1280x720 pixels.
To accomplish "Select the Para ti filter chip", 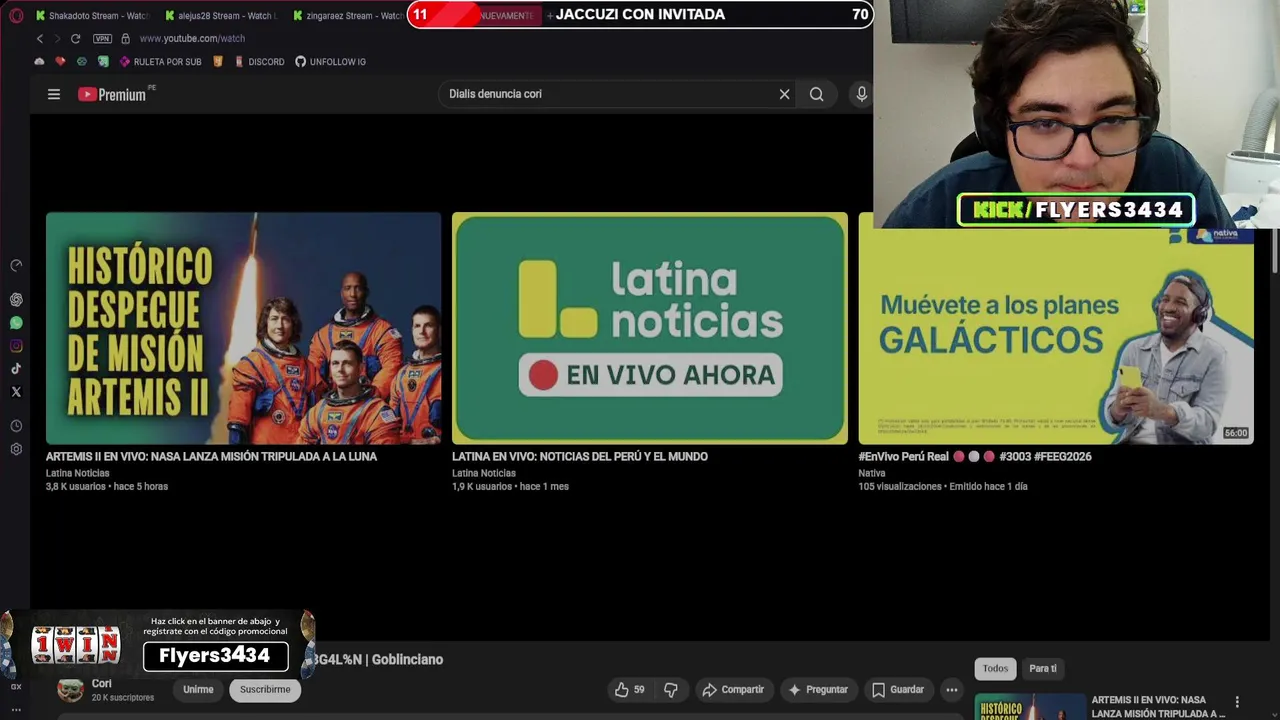I will pos(1043,668).
